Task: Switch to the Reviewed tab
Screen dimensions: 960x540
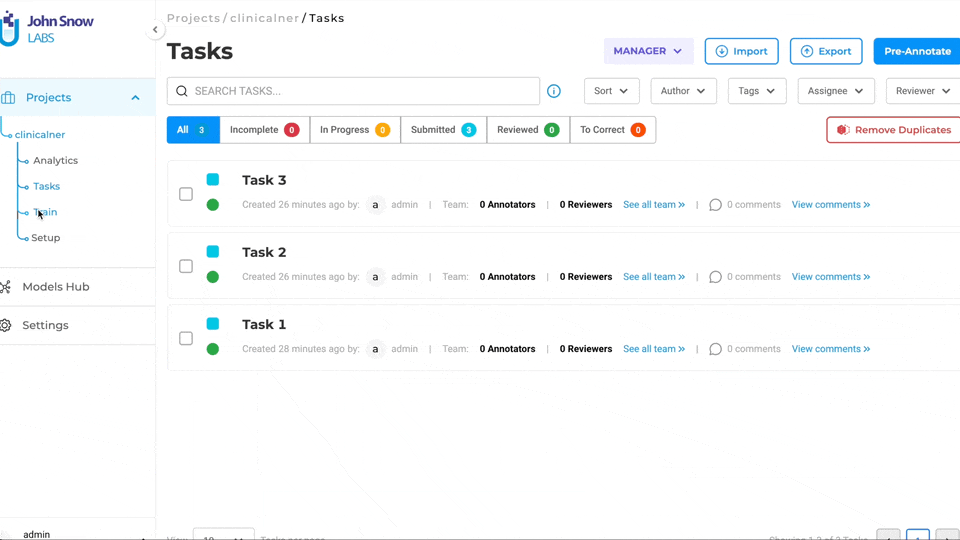Action: pos(528,130)
